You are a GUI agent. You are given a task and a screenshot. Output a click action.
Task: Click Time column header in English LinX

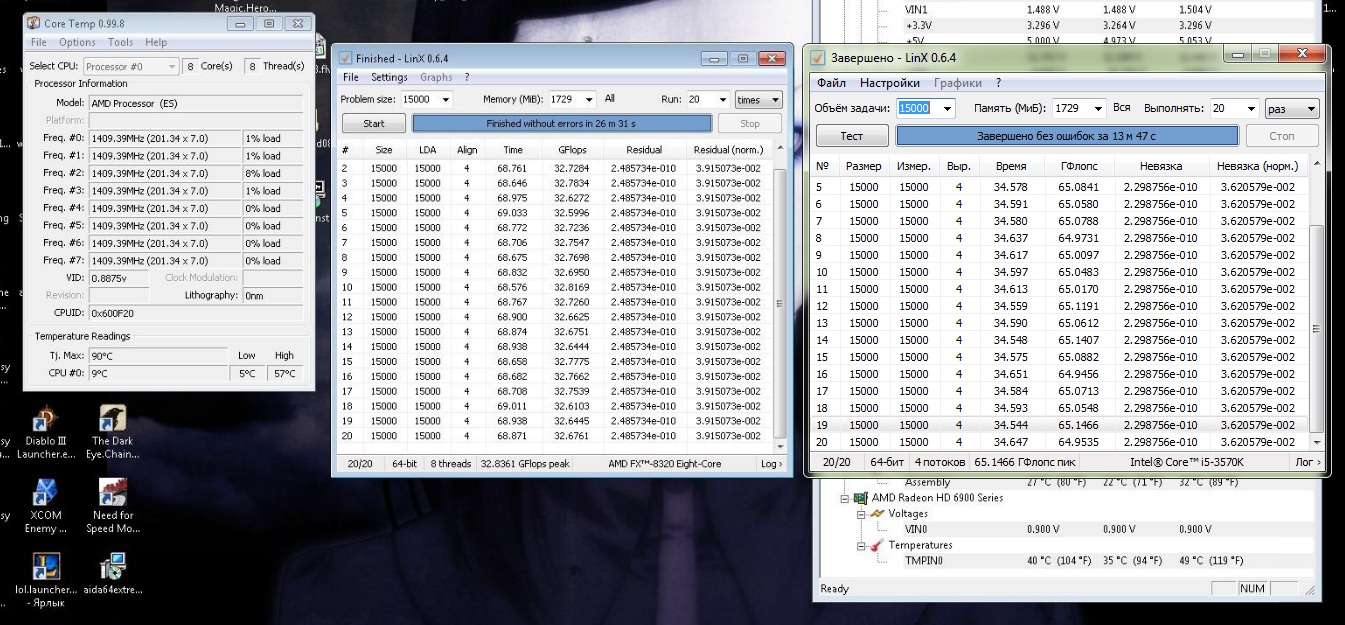(512, 150)
